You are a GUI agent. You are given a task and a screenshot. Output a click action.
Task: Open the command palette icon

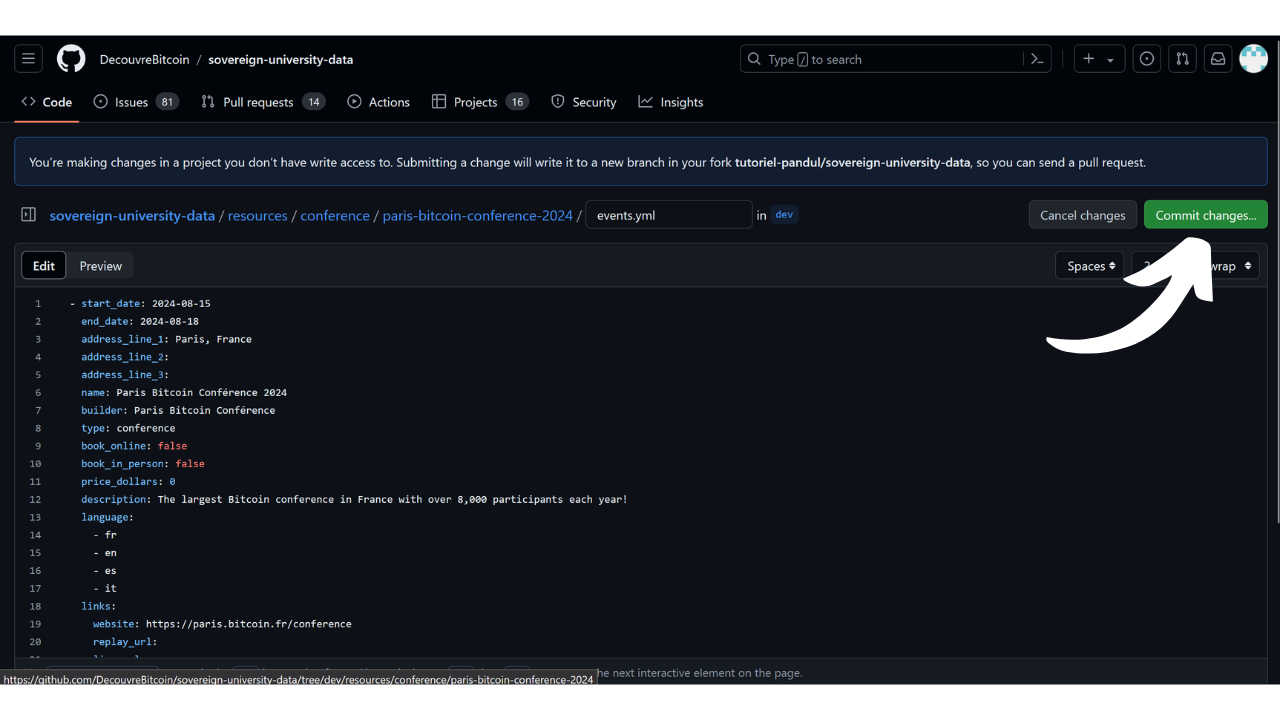pyautogui.click(x=1037, y=59)
